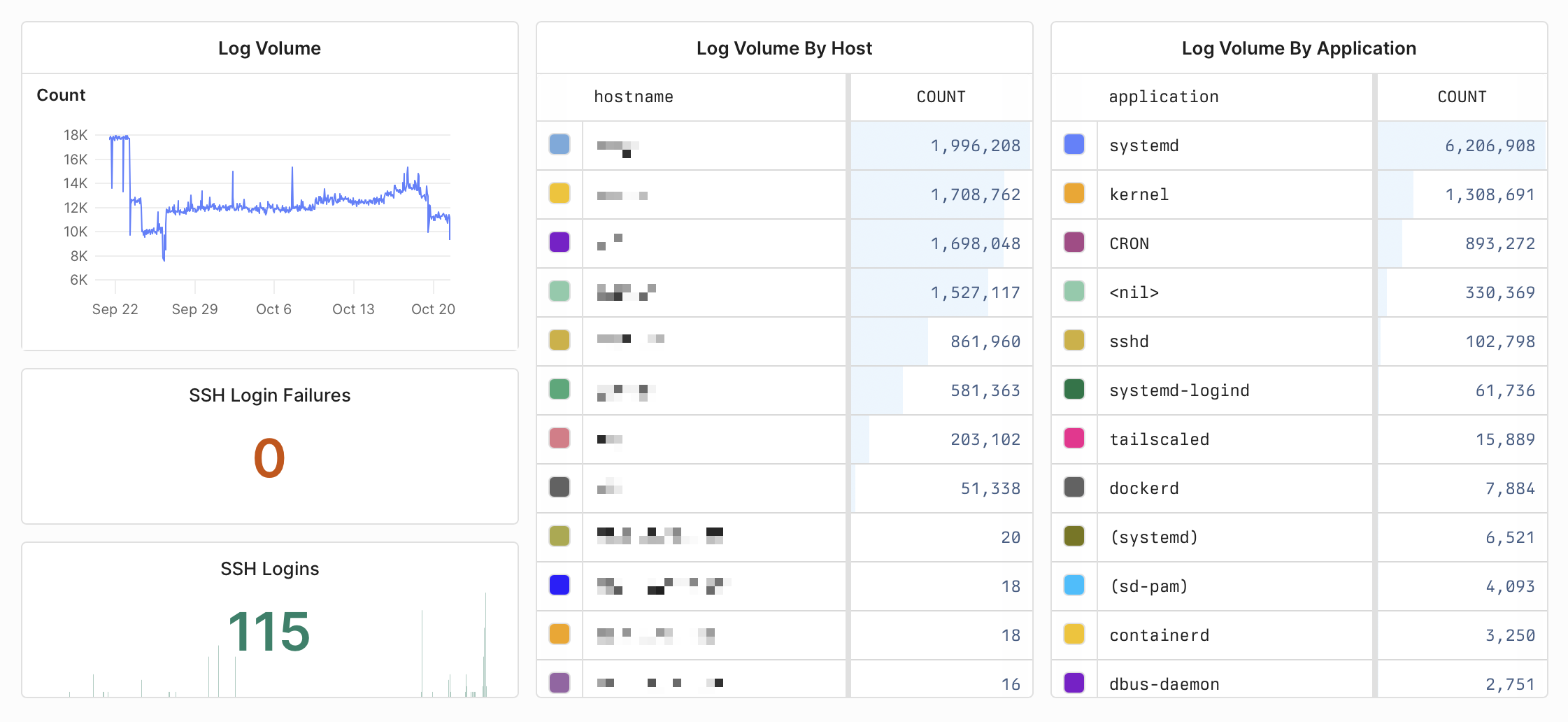Click the blue swatch of the top host row

pos(559,145)
